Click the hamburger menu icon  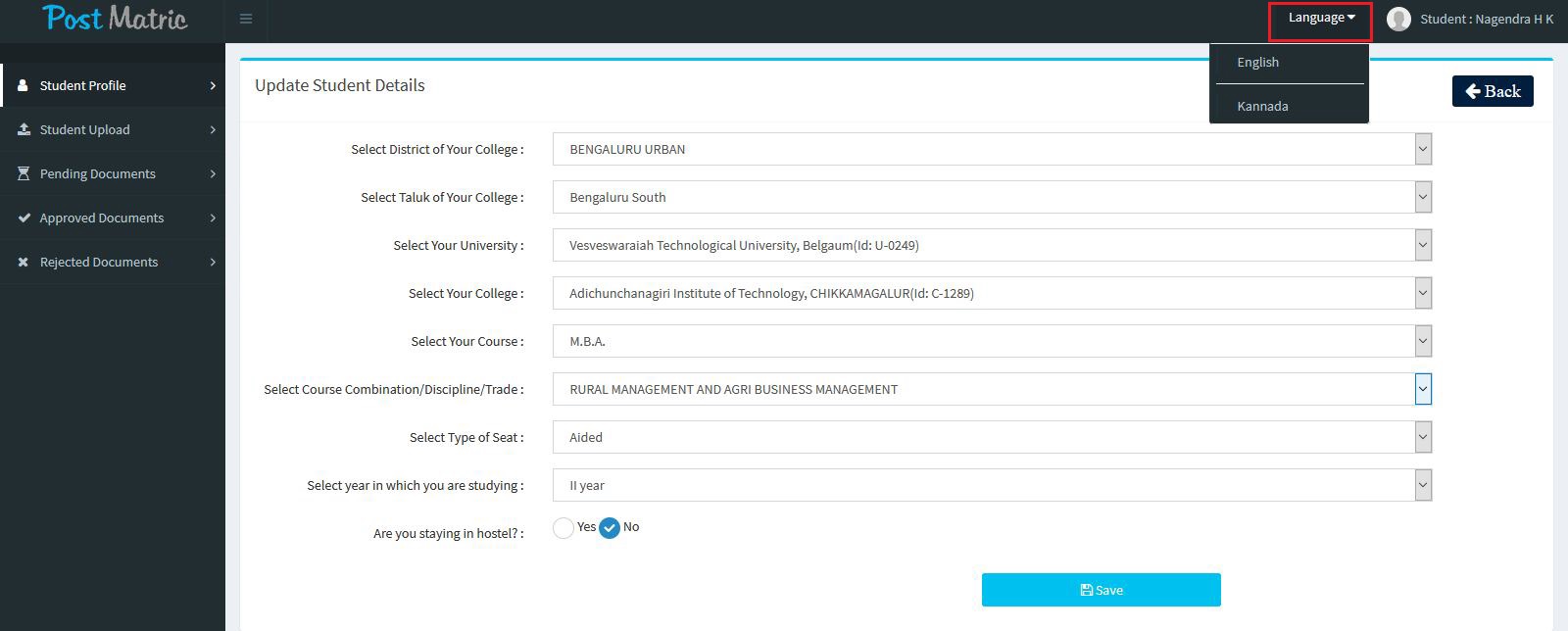coord(246,19)
